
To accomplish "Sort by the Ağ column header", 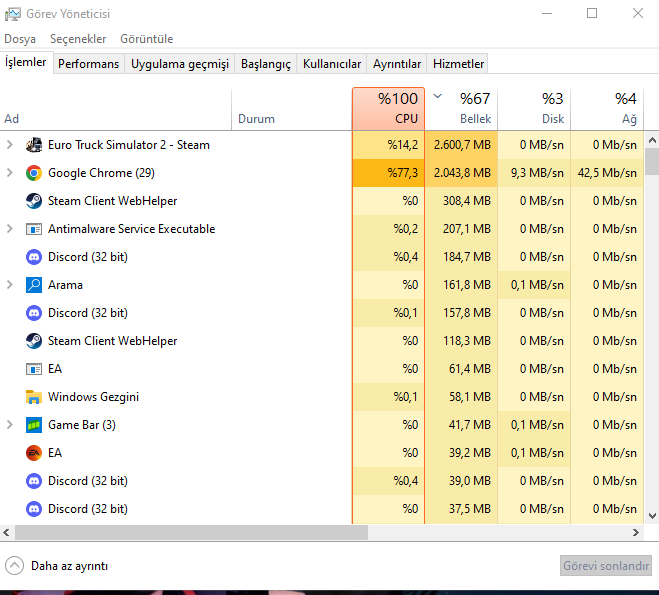I will (607, 109).
